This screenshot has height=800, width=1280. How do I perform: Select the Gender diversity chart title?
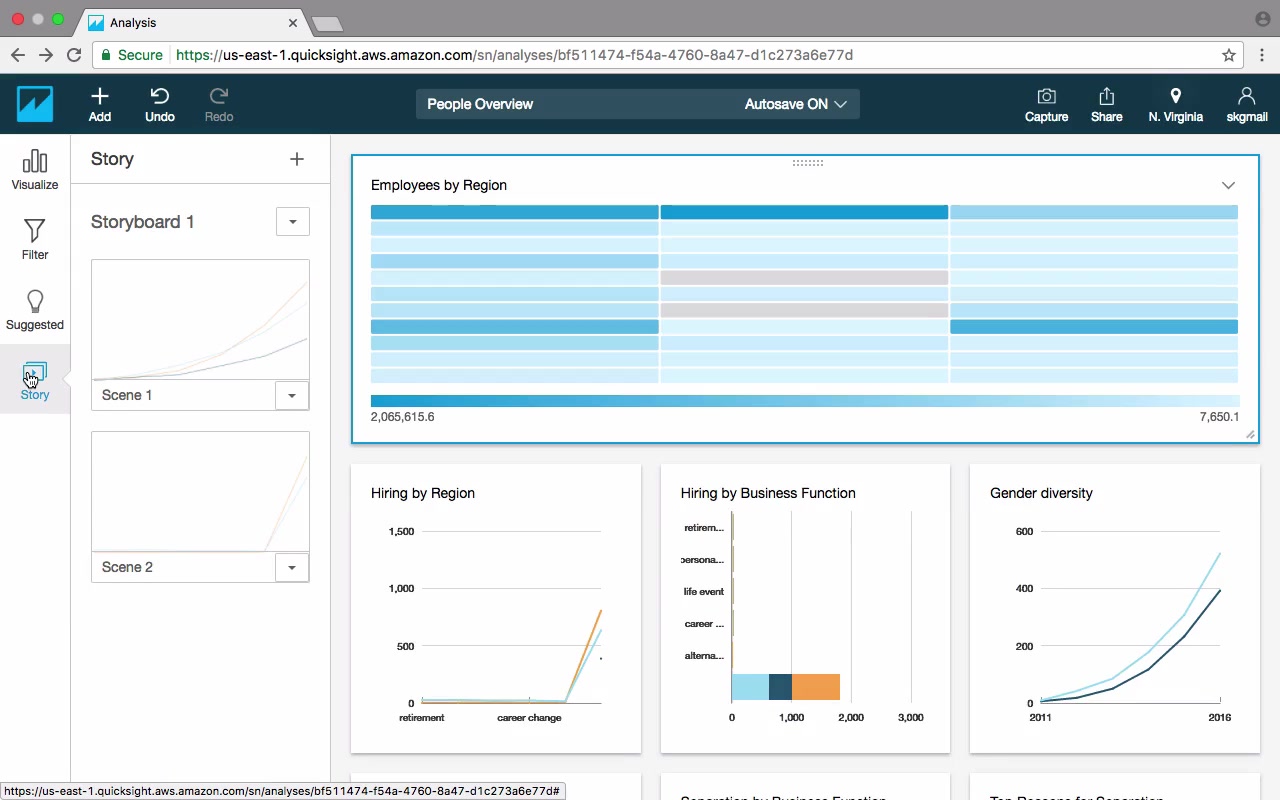[x=1041, y=493]
